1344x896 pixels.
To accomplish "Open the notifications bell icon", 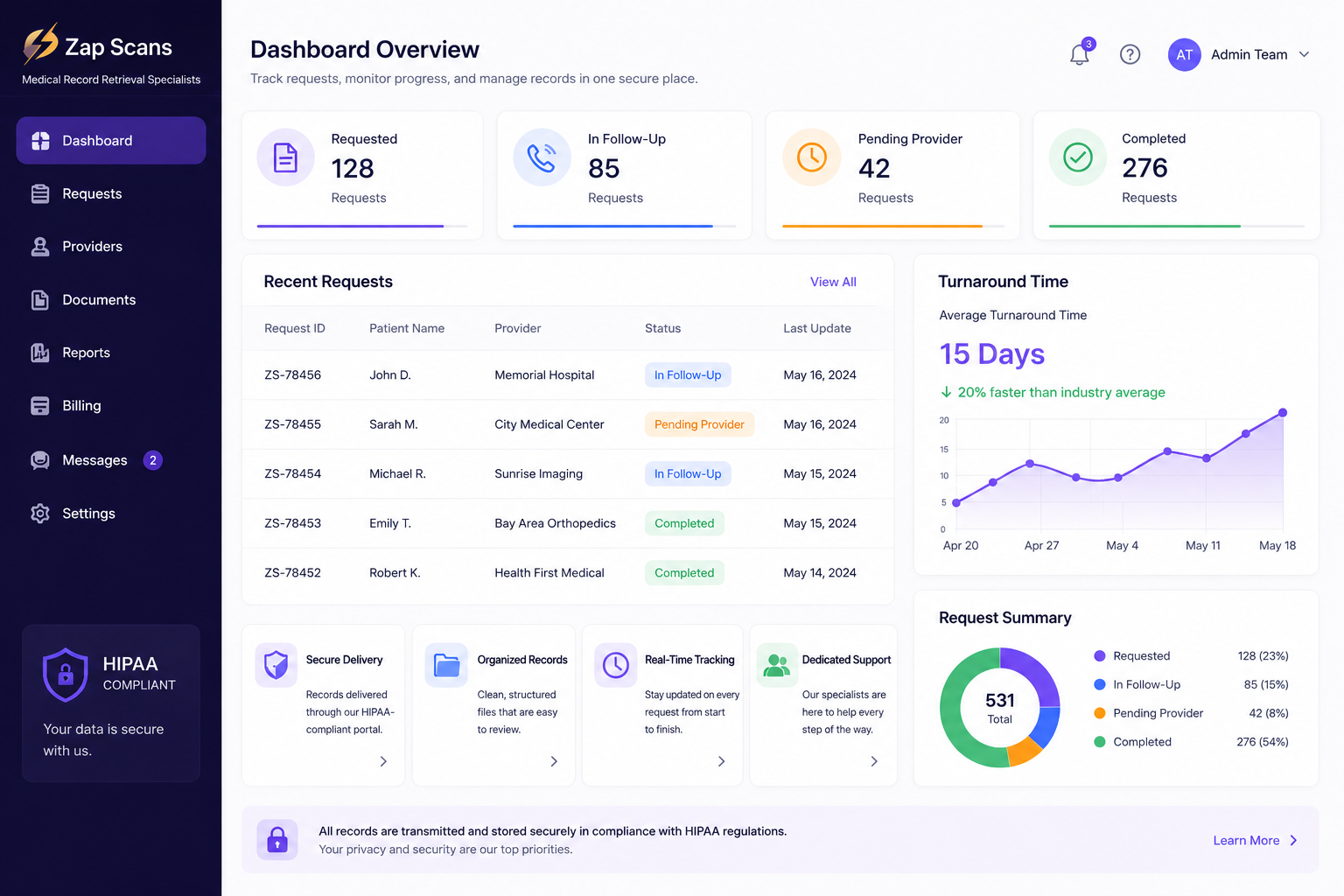I will click(x=1080, y=54).
